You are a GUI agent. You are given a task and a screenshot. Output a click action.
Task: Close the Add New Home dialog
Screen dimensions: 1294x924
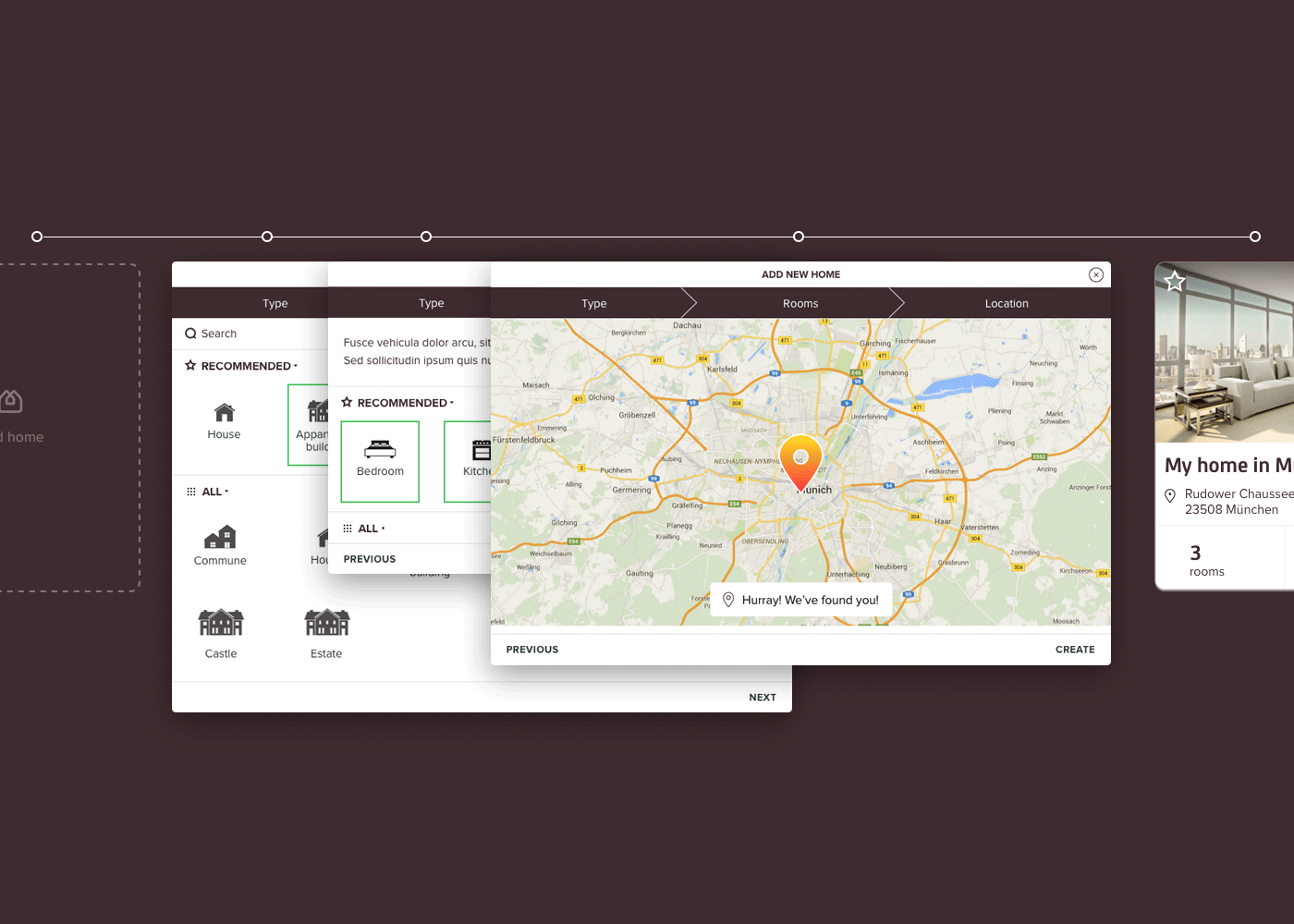click(x=1096, y=274)
